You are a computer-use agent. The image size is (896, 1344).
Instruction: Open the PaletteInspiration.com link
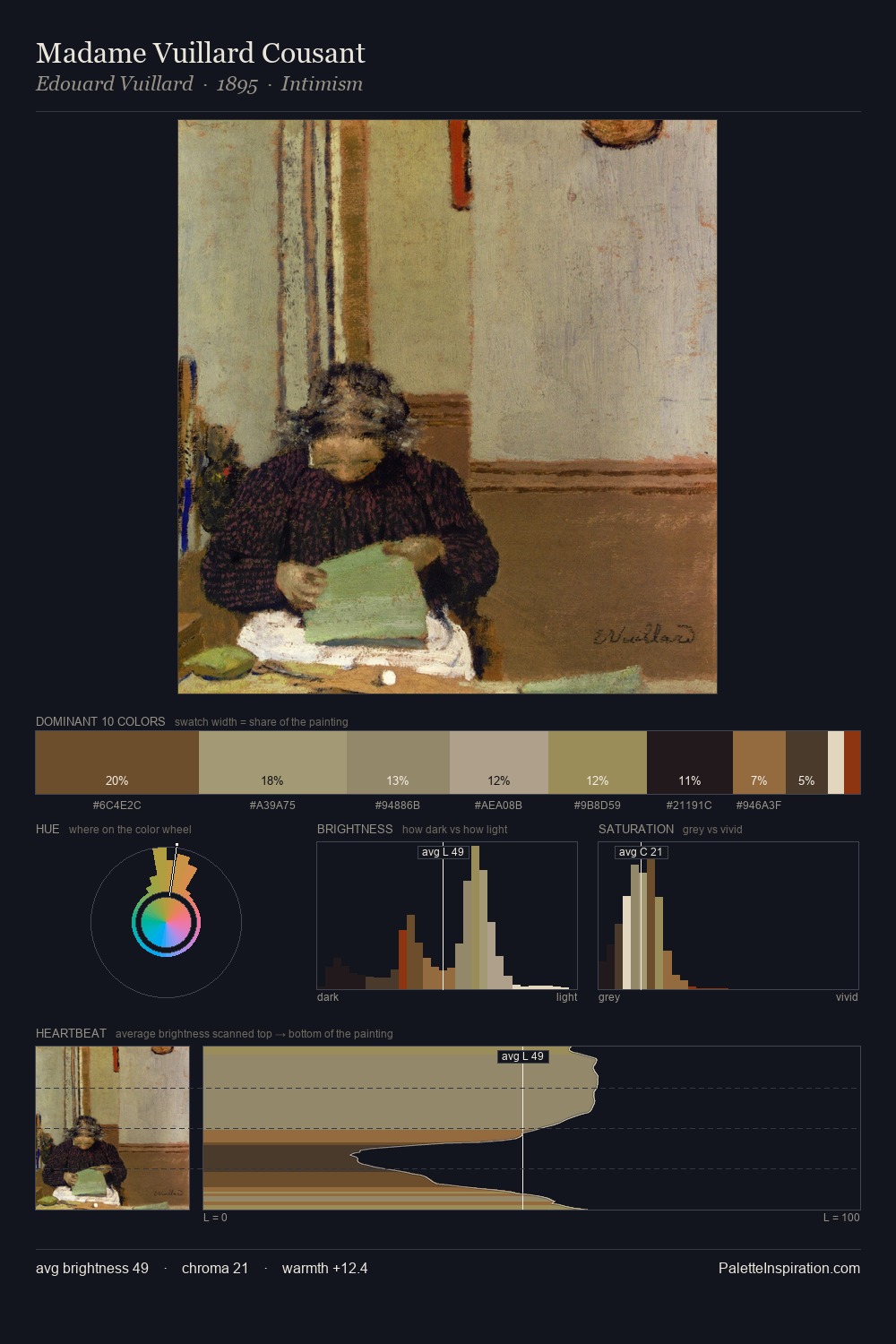tap(789, 1269)
